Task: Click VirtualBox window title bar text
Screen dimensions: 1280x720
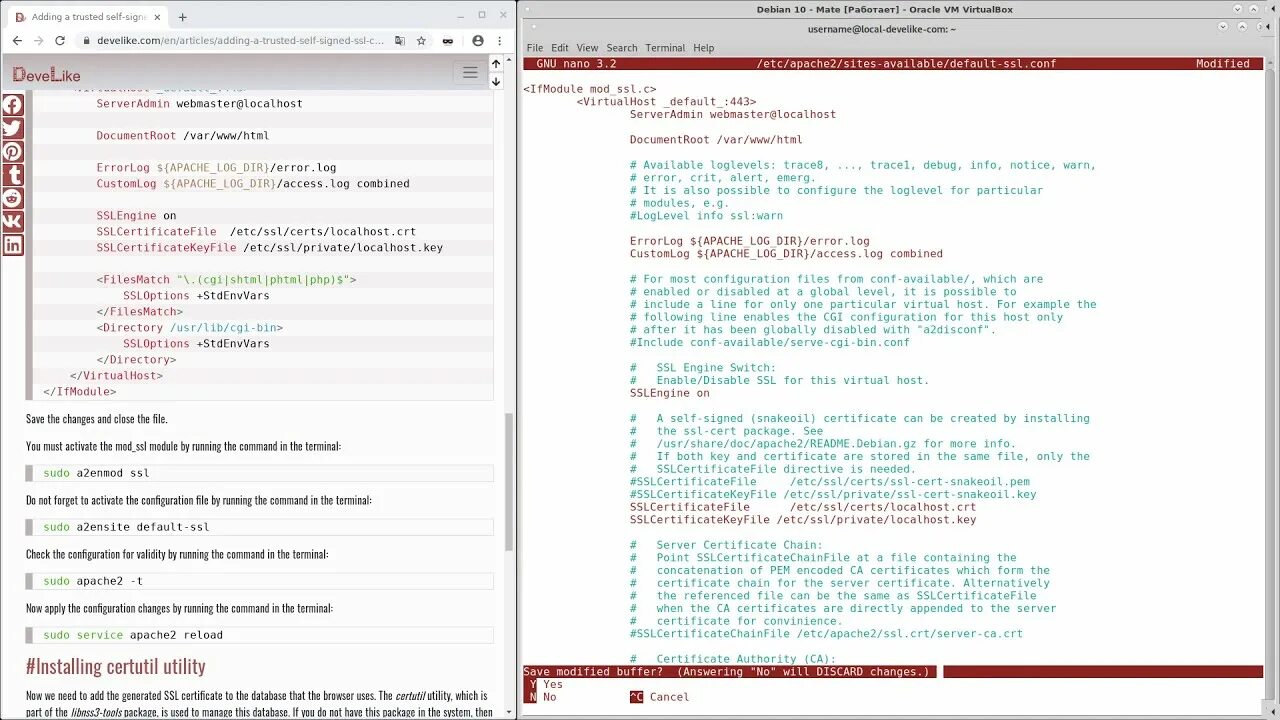Action: (x=884, y=9)
